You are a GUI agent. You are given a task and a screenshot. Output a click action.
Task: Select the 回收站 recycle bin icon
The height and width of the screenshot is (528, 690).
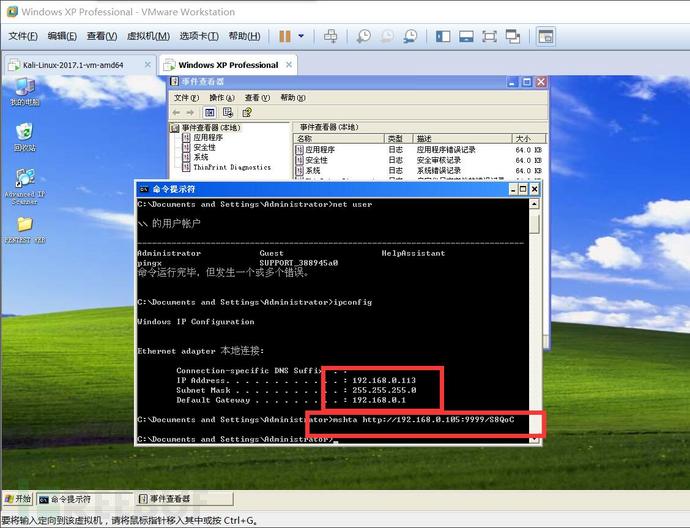pos(25,137)
